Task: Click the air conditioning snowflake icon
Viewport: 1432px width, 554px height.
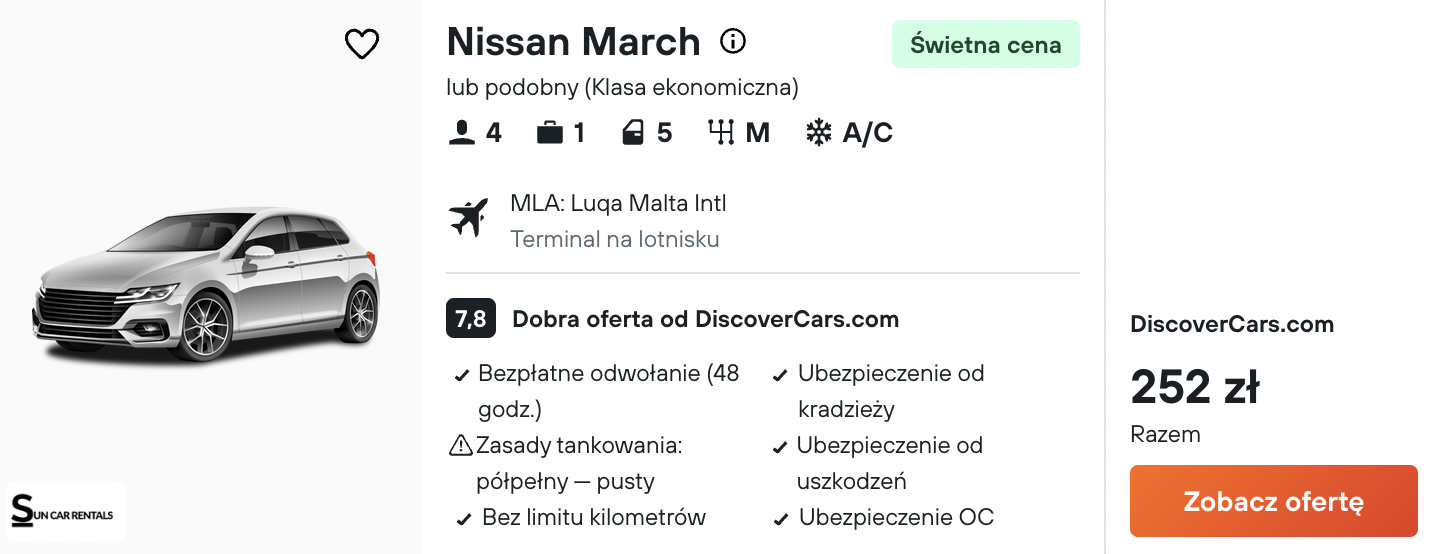Action: [x=819, y=133]
